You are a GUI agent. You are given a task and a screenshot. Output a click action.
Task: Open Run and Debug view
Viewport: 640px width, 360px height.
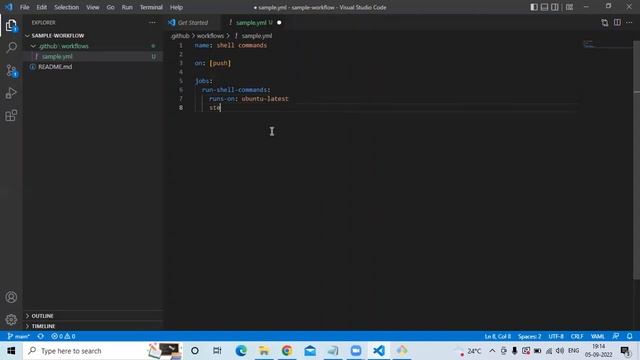11,93
